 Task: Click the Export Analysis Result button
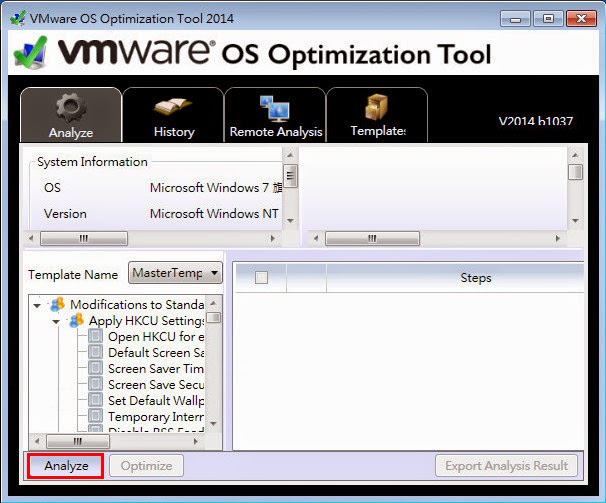[506, 465]
